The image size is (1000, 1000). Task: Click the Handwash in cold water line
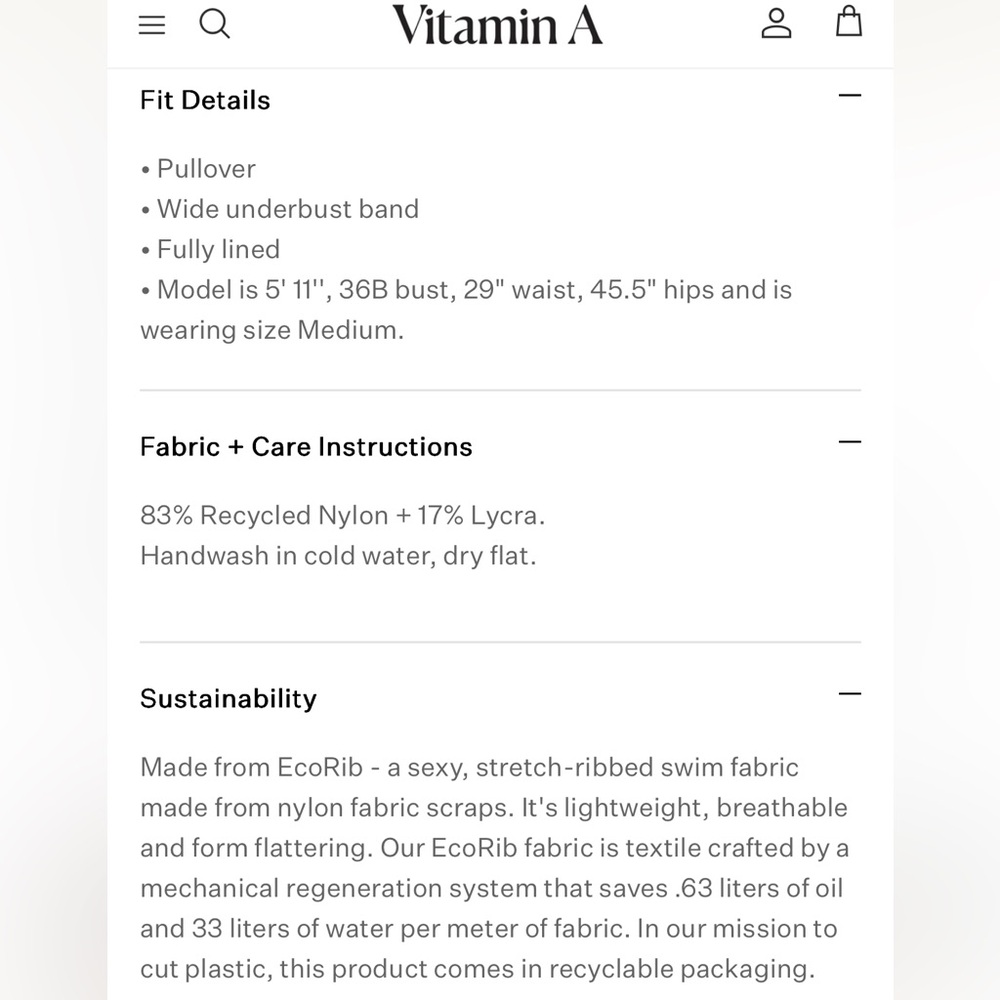[338, 555]
